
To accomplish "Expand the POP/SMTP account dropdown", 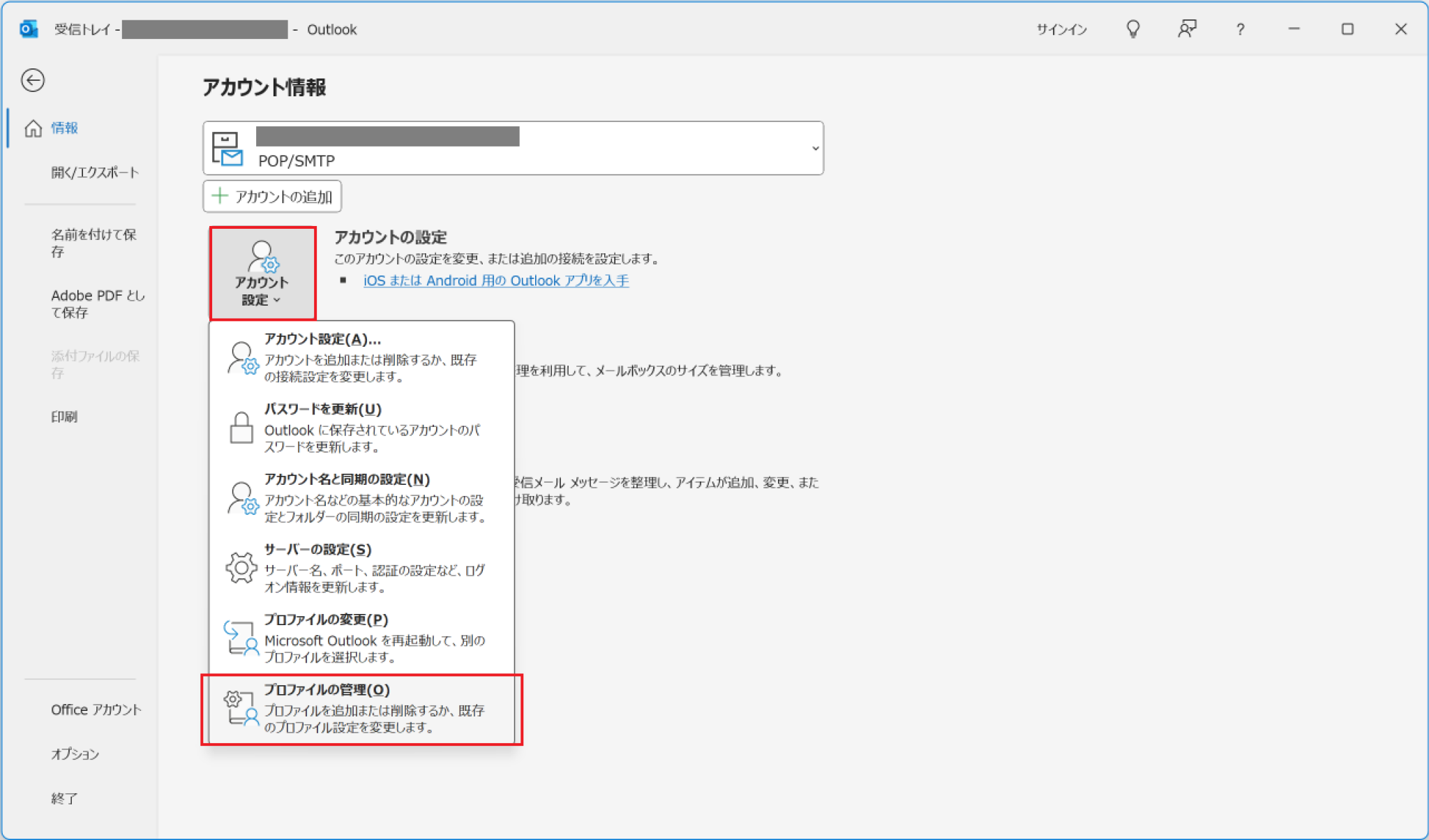I will 814,149.
